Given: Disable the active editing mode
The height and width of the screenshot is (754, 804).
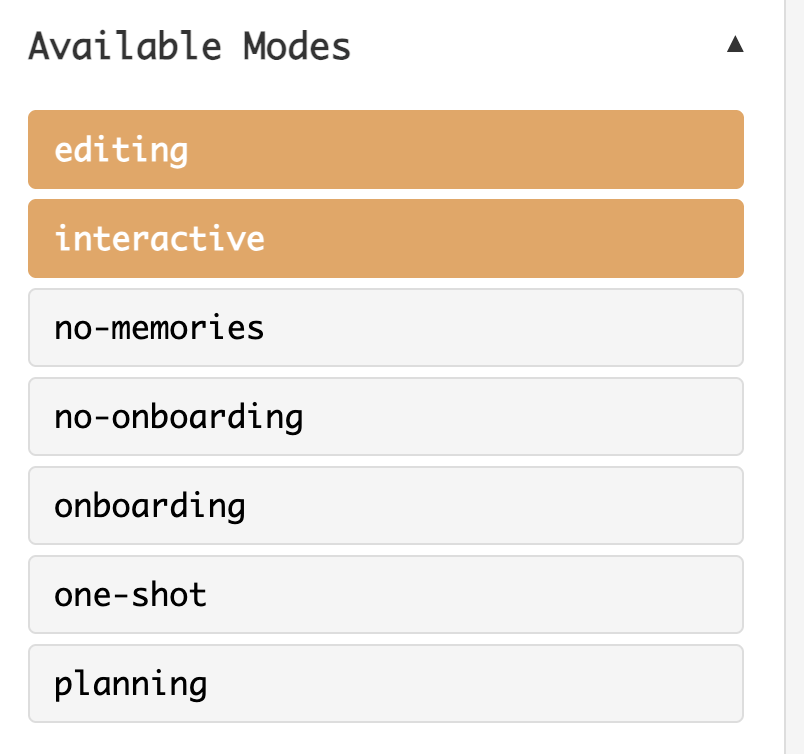Looking at the screenshot, I should pyautogui.click(x=386, y=149).
